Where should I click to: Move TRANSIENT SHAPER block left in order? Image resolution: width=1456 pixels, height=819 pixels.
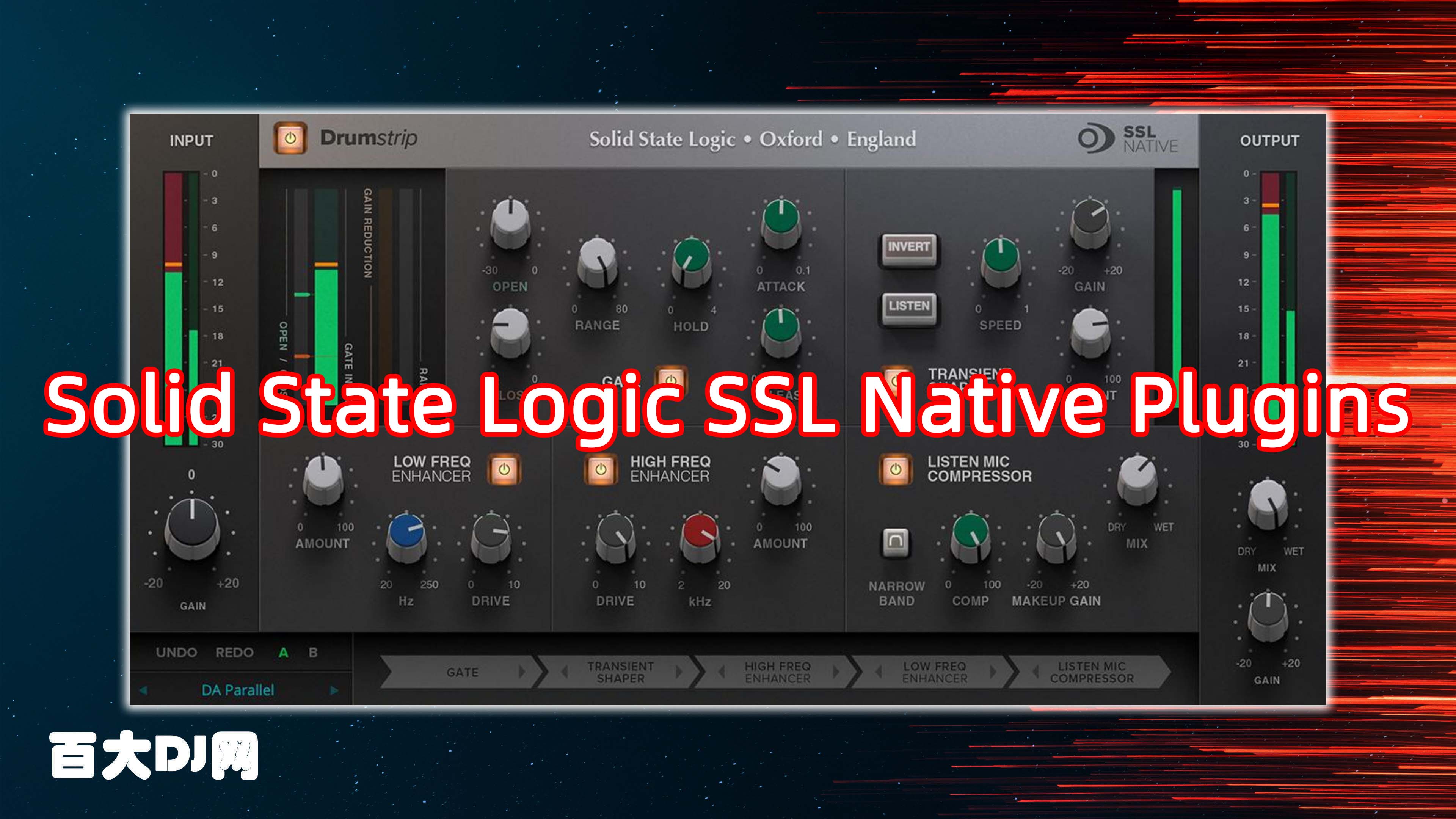(x=564, y=672)
